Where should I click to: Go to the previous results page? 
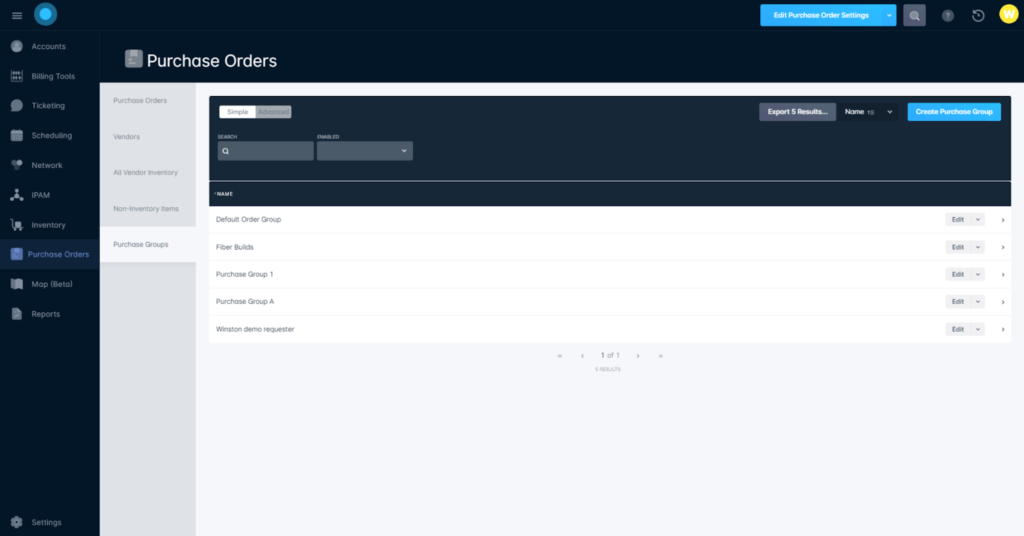coord(582,356)
